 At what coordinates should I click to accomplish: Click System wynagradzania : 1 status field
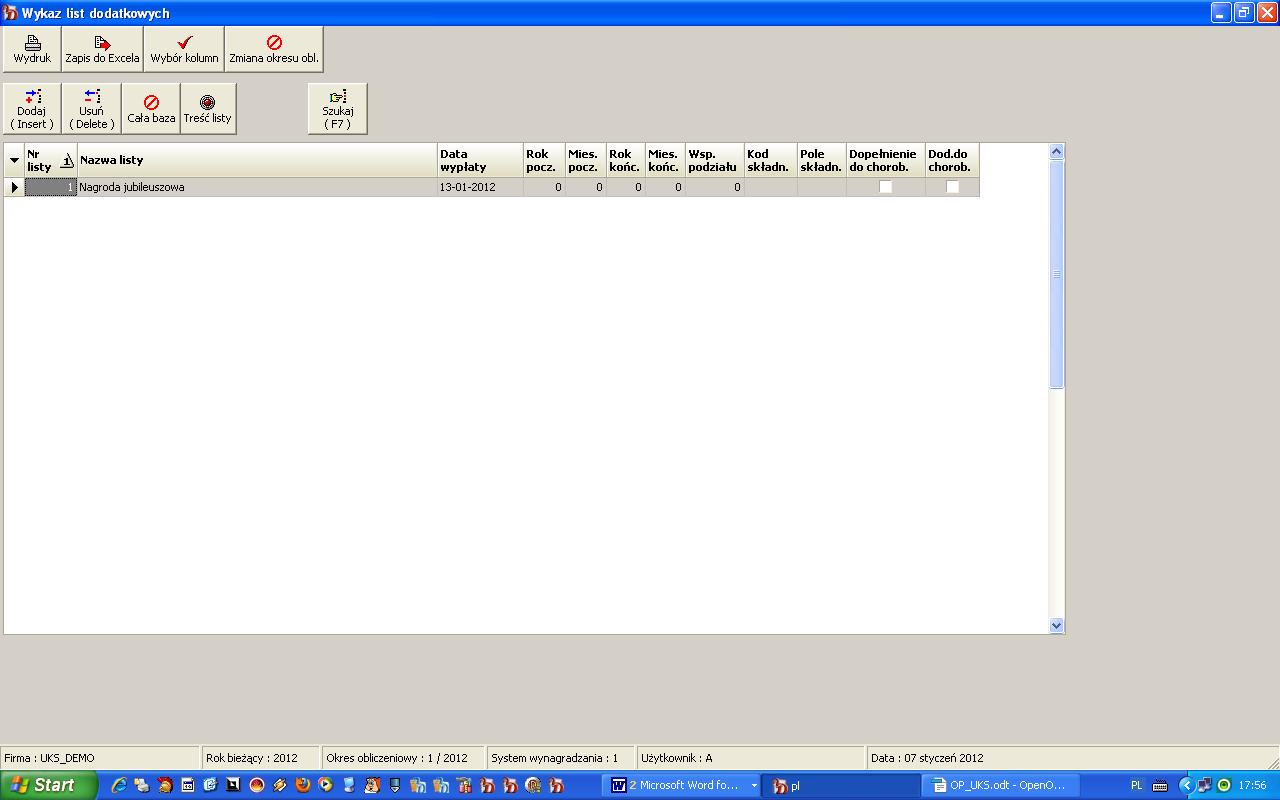560,758
